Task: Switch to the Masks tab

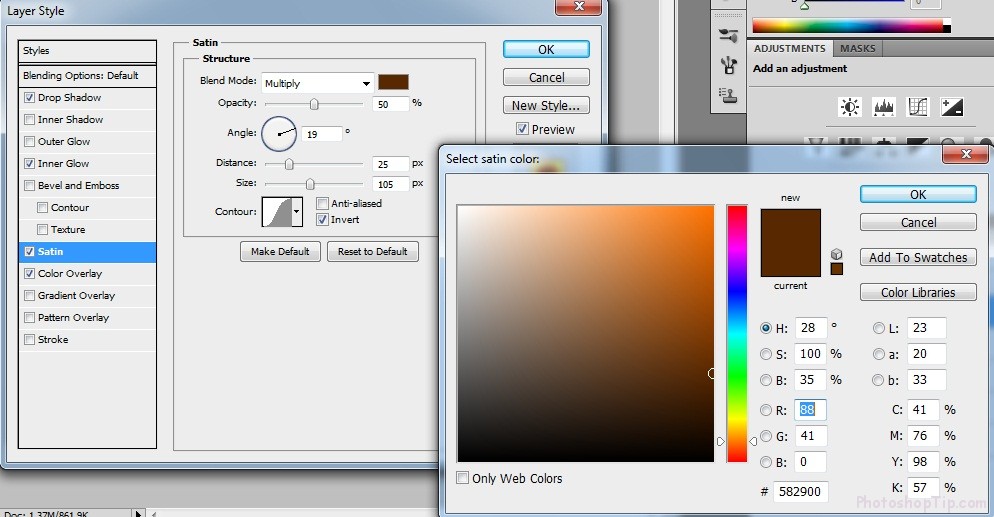Action: tap(857, 49)
